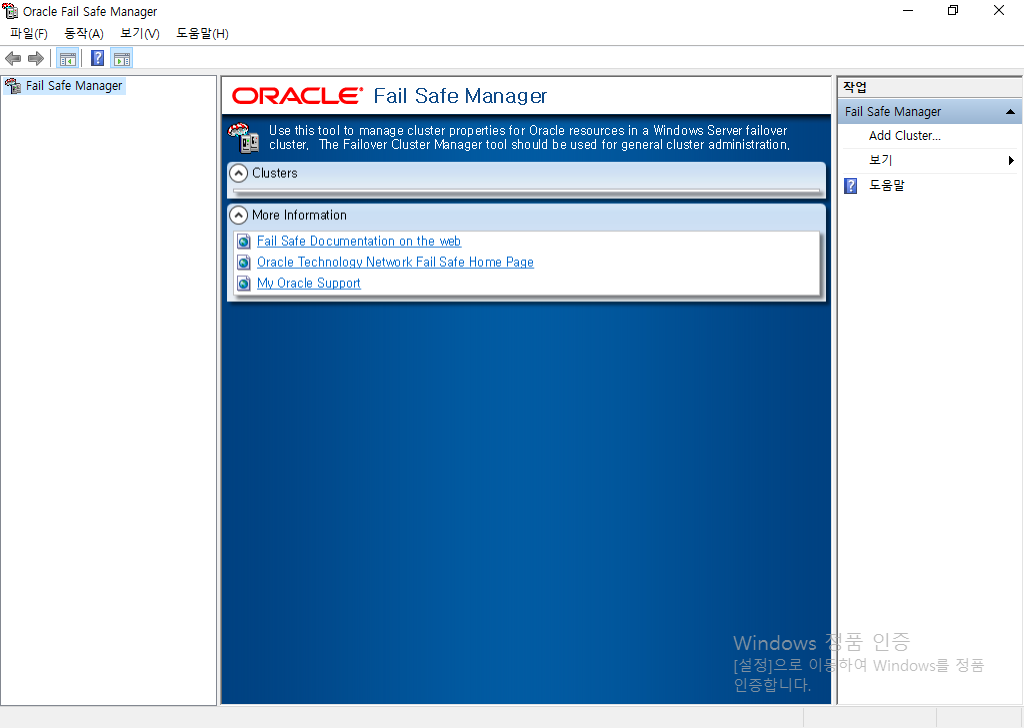This screenshot has width=1024, height=728.
Task: Toggle the console tree pane icon
Action: [x=68, y=59]
